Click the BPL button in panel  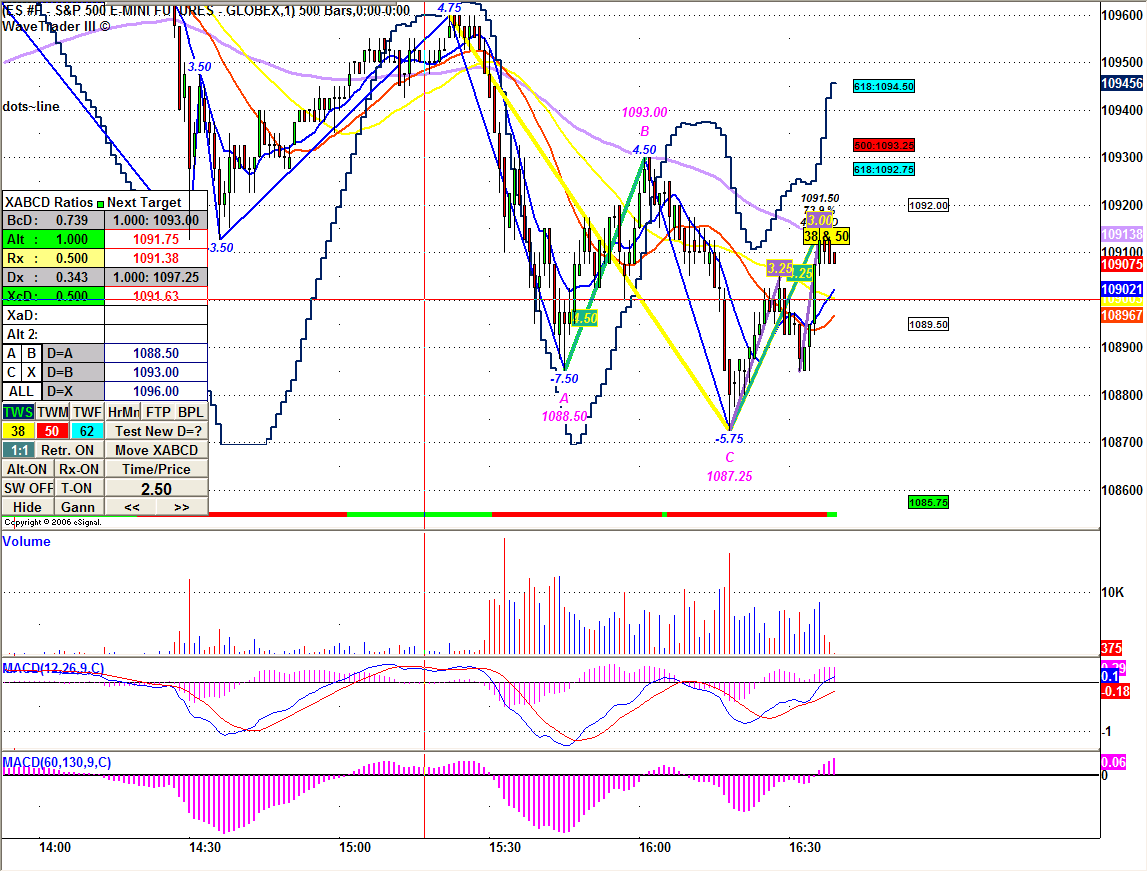pyautogui.click(x=190, y=412)
